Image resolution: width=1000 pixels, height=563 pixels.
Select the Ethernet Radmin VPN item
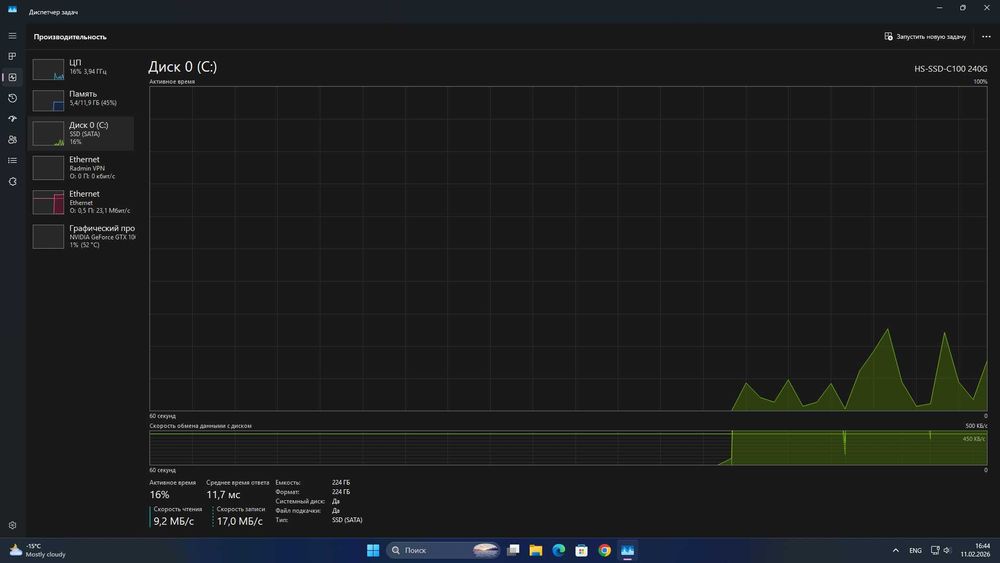pyautogui.click(x=82, y=168)
